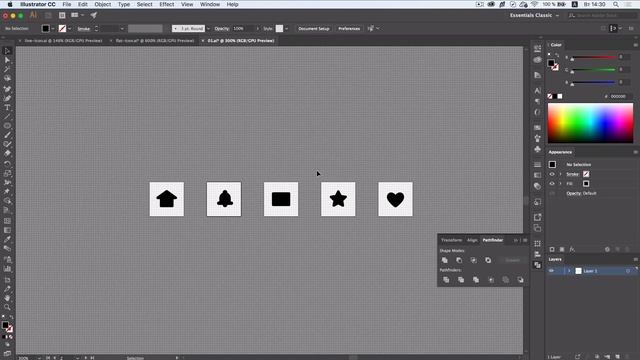
Task: Click the hex color value field
Action: pos(620,96)
